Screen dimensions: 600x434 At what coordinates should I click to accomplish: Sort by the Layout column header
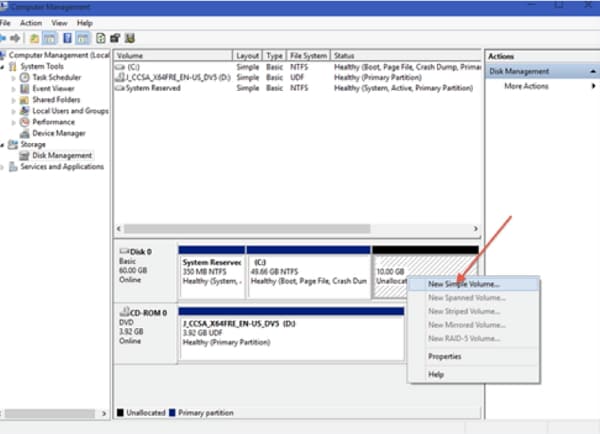tap(247, 55)
